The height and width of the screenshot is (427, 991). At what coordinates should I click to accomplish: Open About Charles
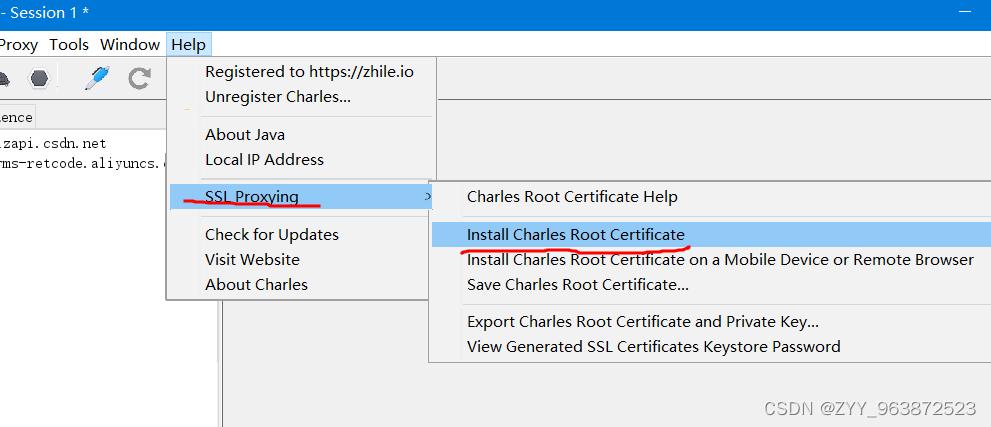[x=256, y=285]
